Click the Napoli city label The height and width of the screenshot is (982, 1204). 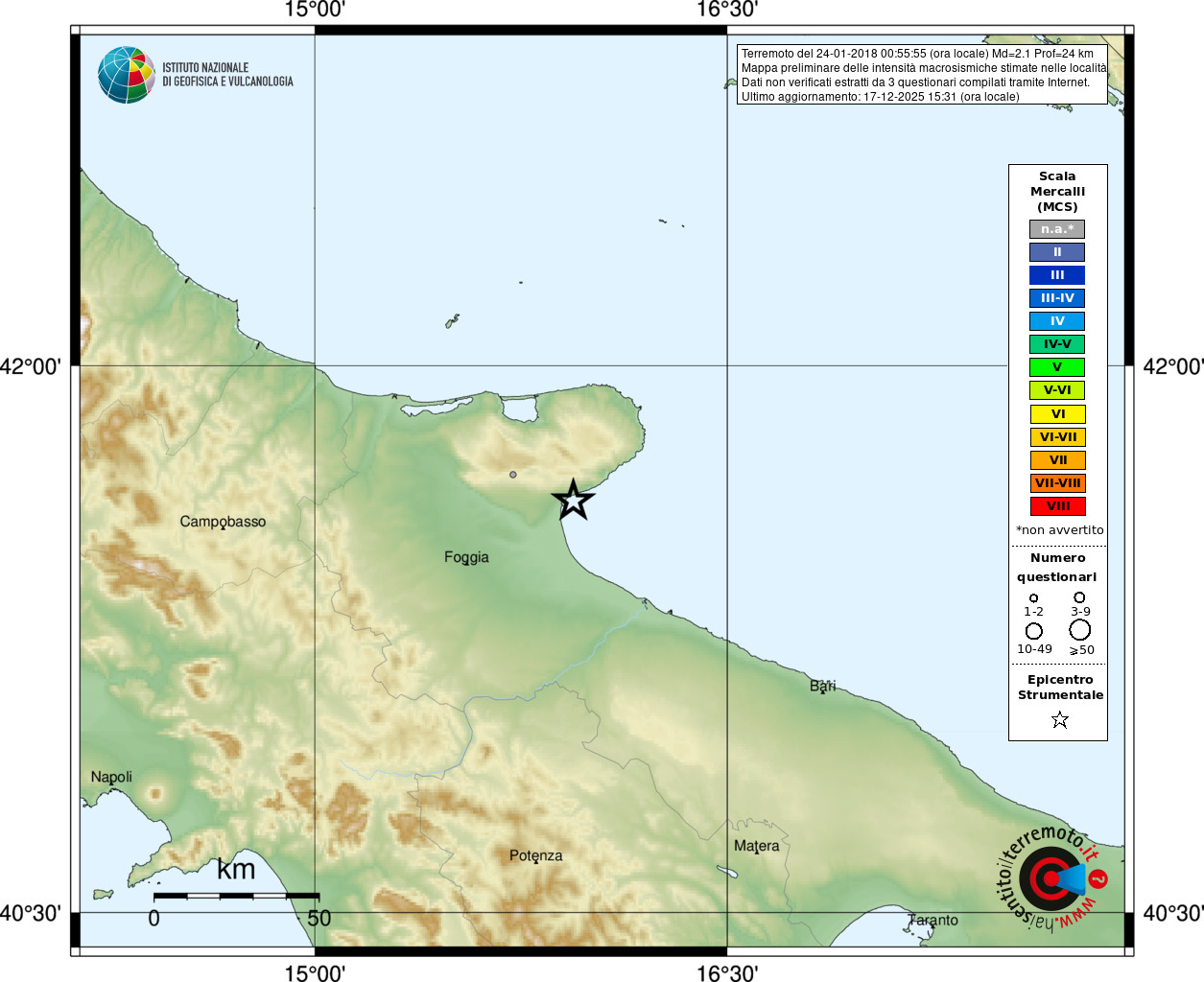coord(111,777)
